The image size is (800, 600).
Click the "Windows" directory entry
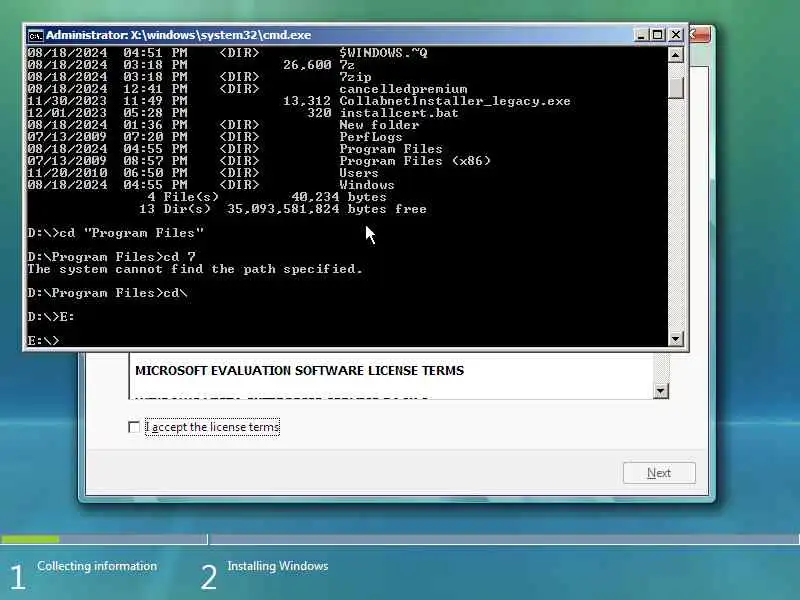(x=366, y=185)
